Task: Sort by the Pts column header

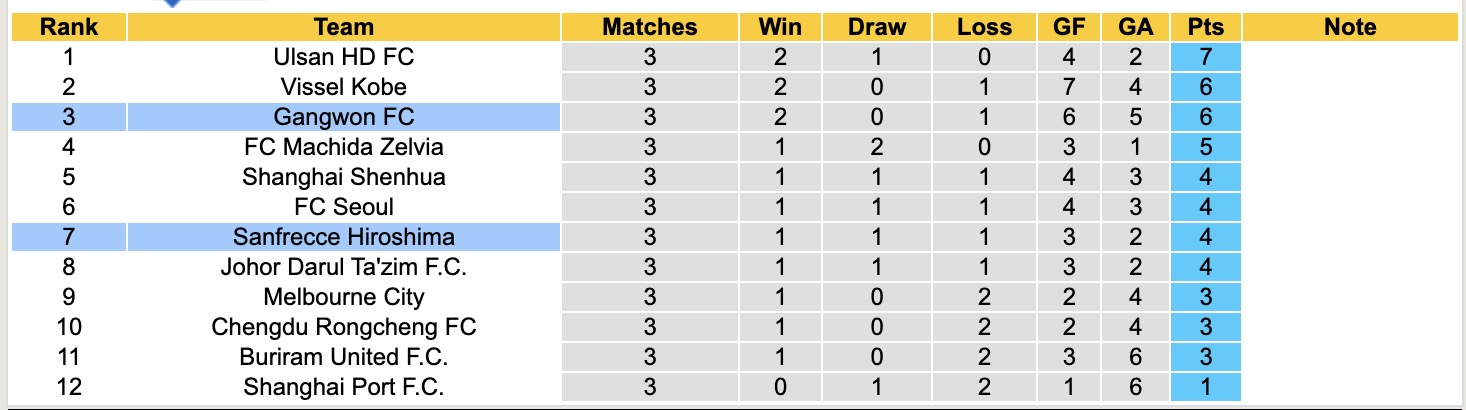Action: [1206, 28]
